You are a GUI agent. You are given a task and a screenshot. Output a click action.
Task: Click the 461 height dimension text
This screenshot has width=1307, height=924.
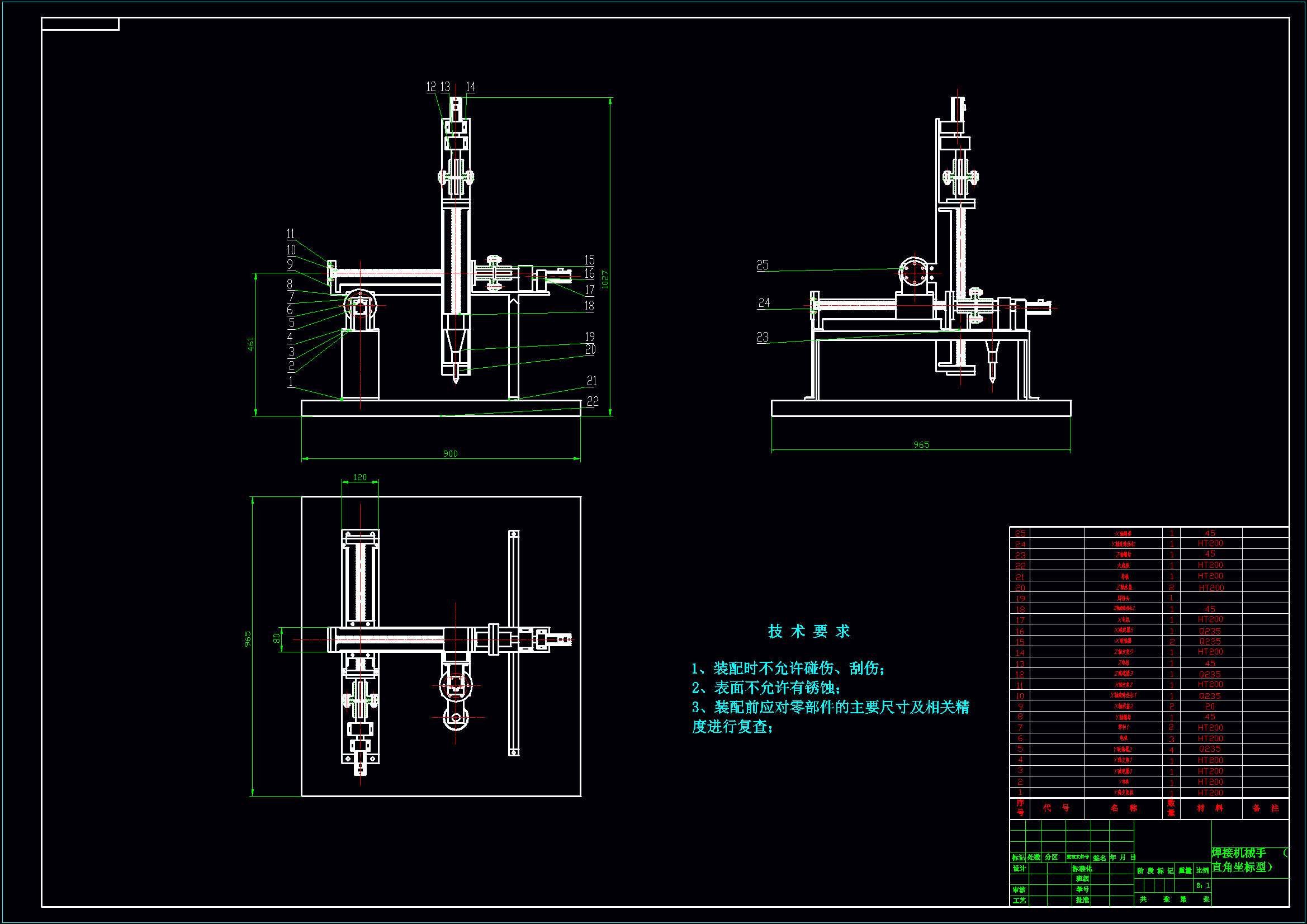[x=250, y=344]
